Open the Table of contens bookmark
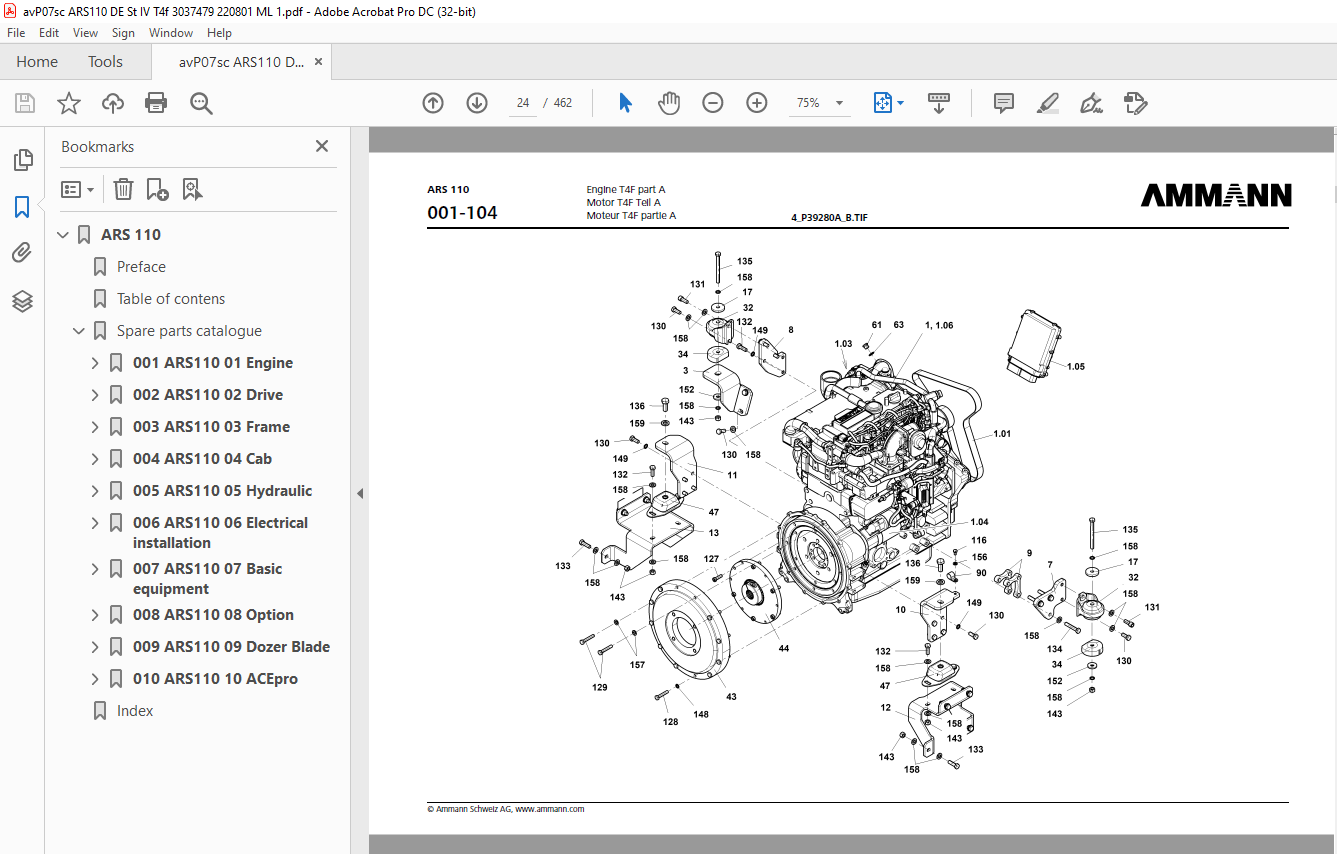The width and height of the screenshot is (1337, 854). (171, 299)
